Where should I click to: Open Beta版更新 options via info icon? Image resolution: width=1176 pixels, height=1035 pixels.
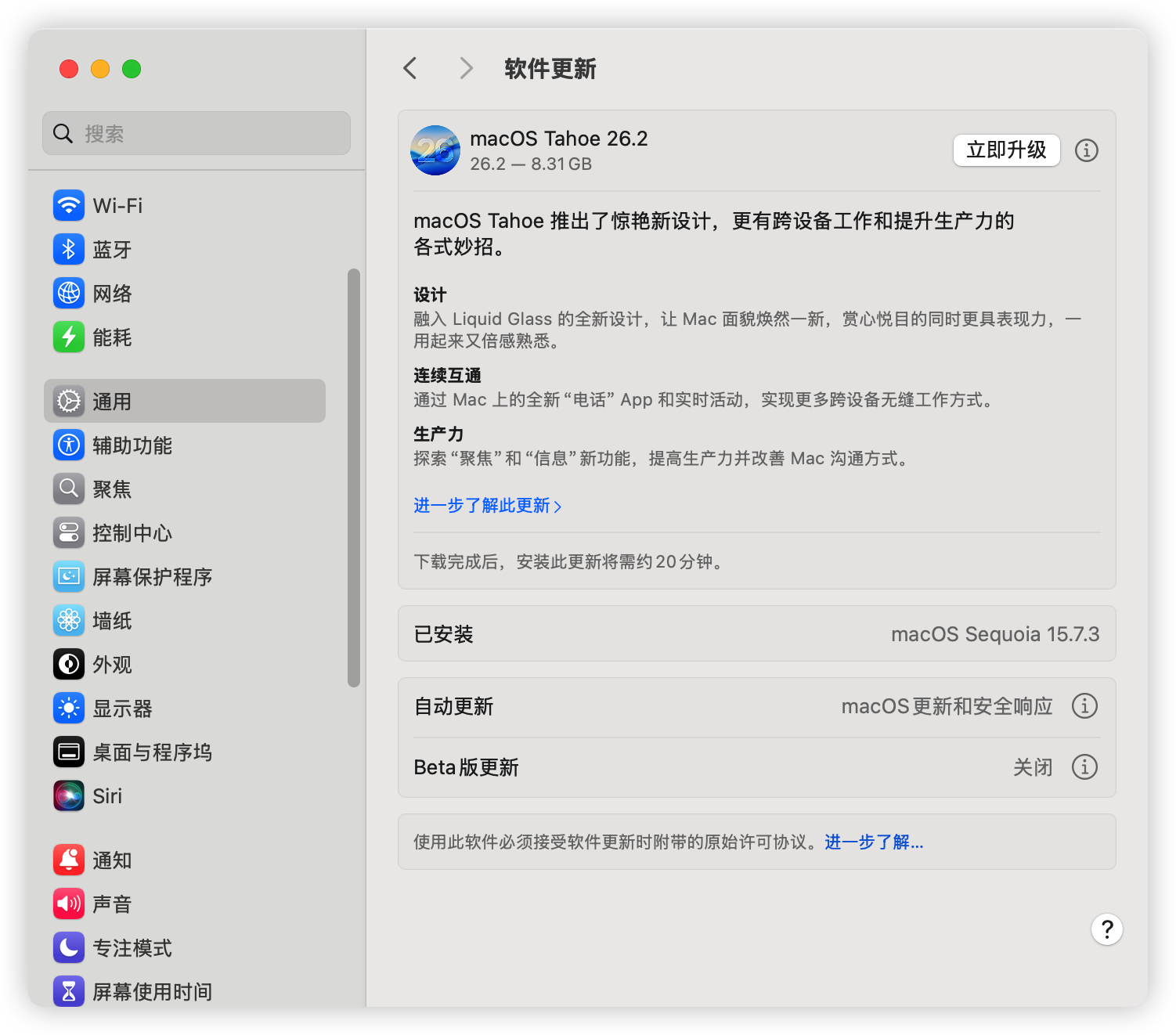click(1084, 767)
